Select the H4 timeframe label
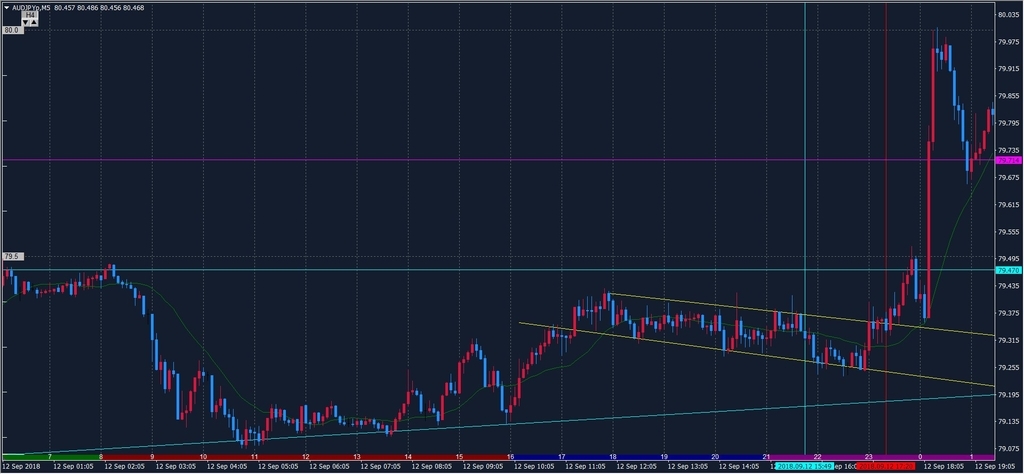The height and width of the screenshot is (474, 1024). tap(30, 15)
